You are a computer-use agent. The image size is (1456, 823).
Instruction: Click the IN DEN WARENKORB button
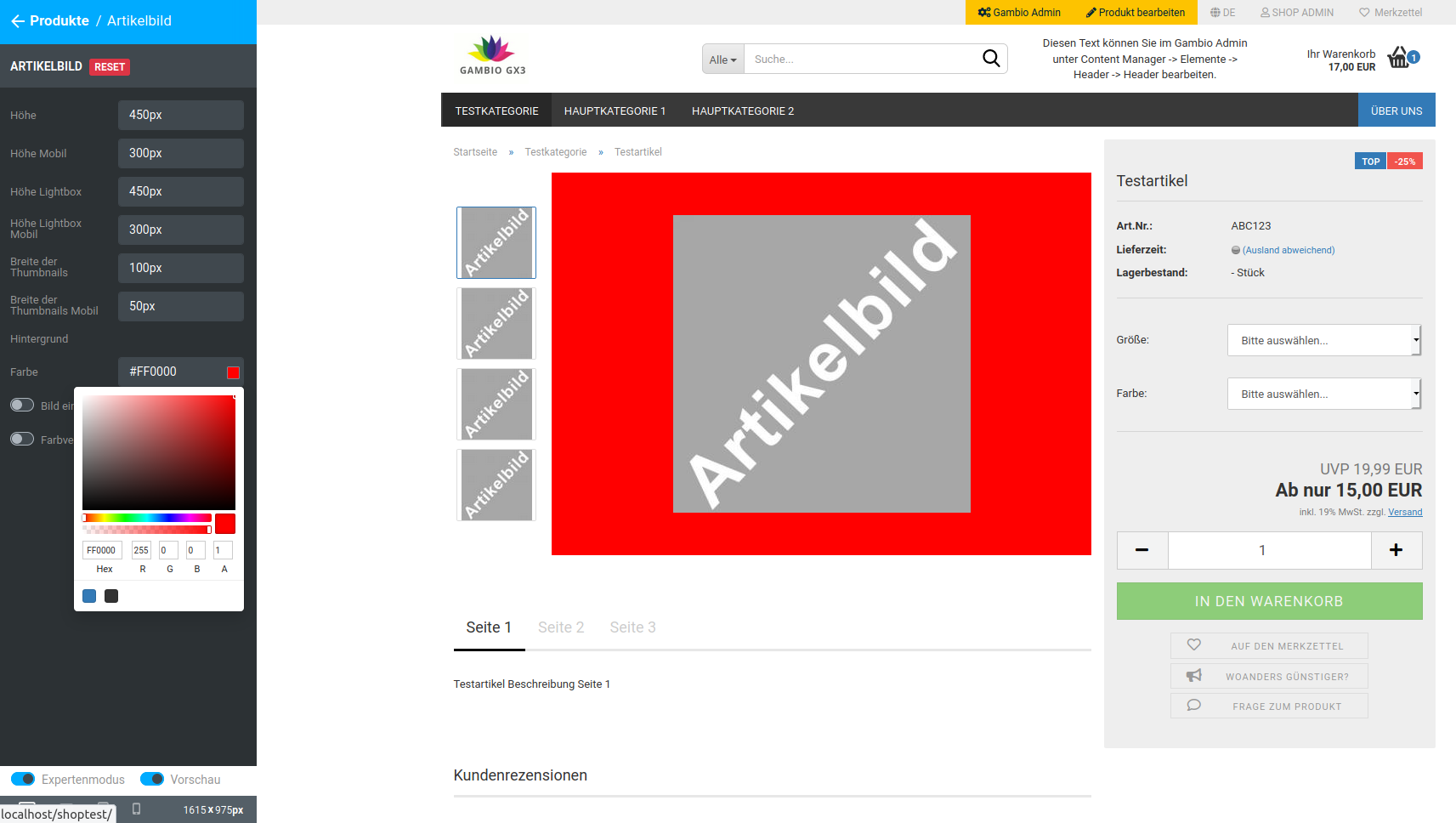1269,601
